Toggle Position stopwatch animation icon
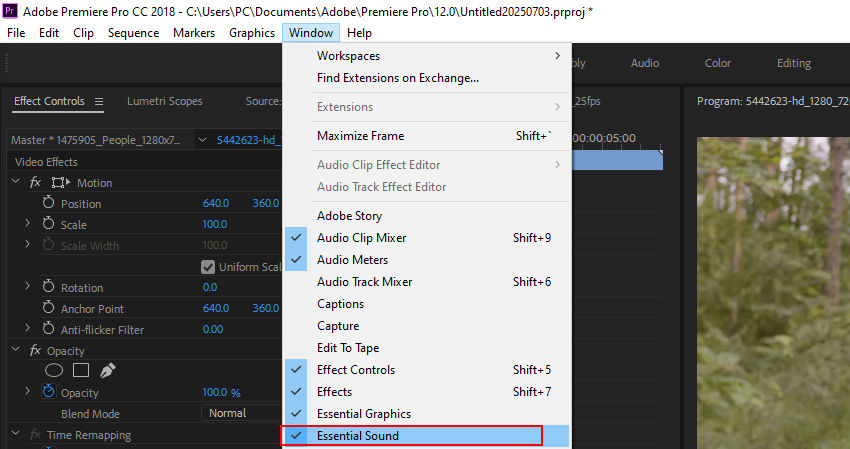 point(48,203)
